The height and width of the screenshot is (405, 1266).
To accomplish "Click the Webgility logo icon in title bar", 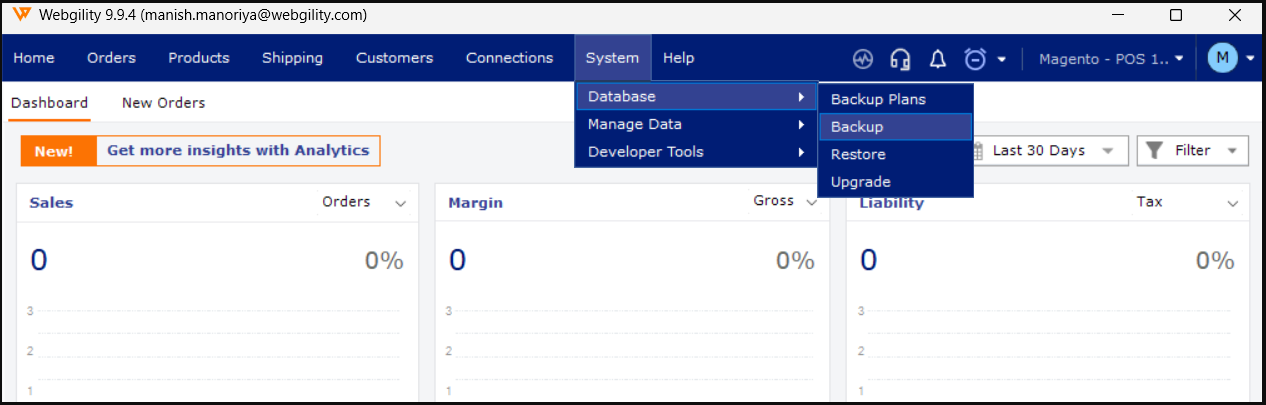I will pos(21,15).
